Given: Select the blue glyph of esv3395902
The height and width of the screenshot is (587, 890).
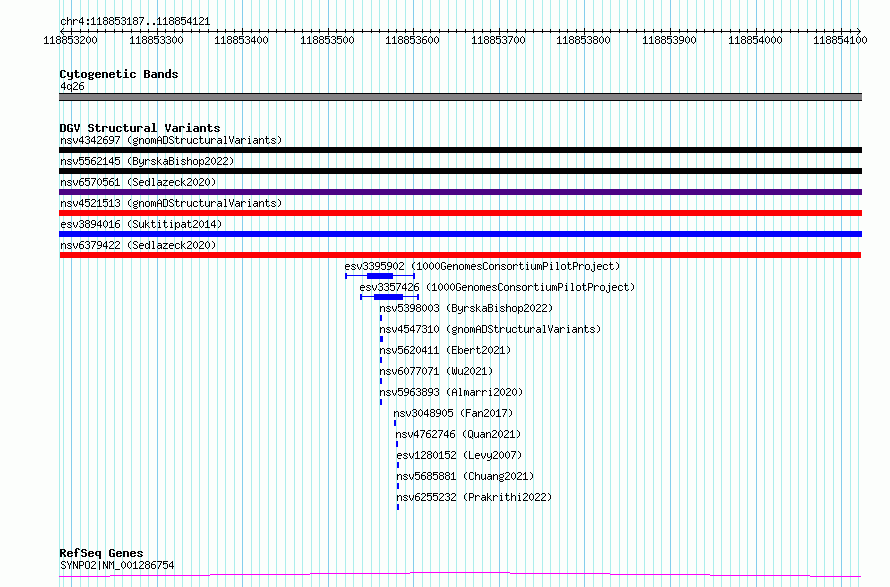Looking at the screenshot, I should [380, 276].
